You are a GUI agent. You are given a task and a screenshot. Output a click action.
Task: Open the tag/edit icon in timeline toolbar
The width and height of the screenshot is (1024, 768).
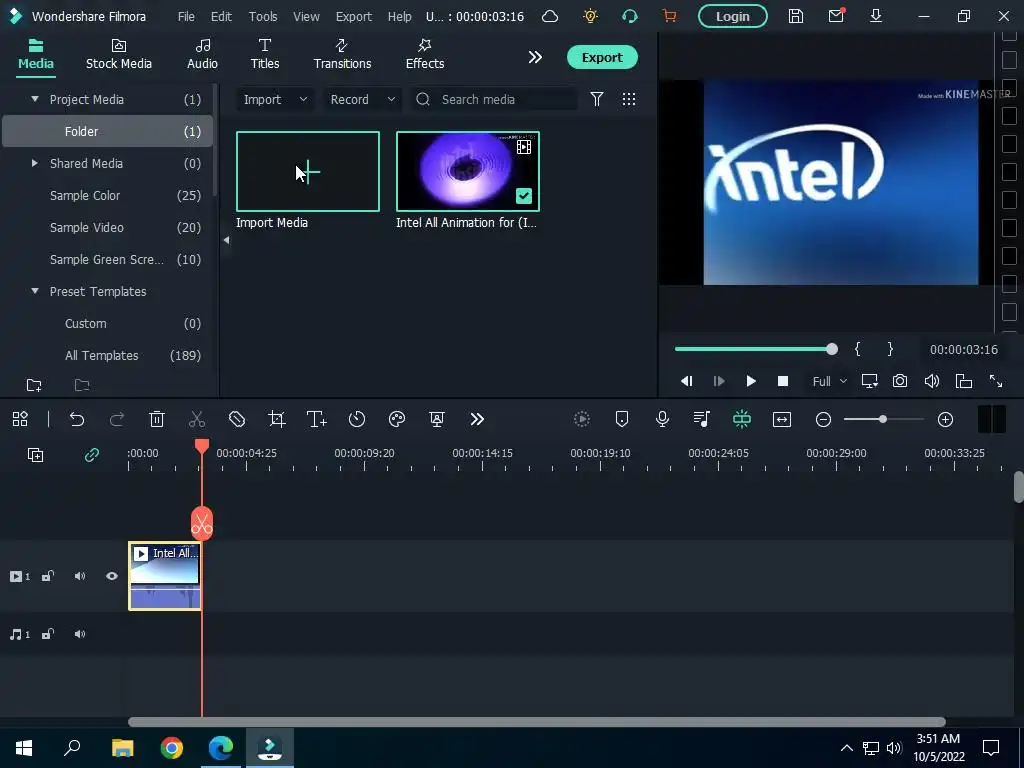236,419
